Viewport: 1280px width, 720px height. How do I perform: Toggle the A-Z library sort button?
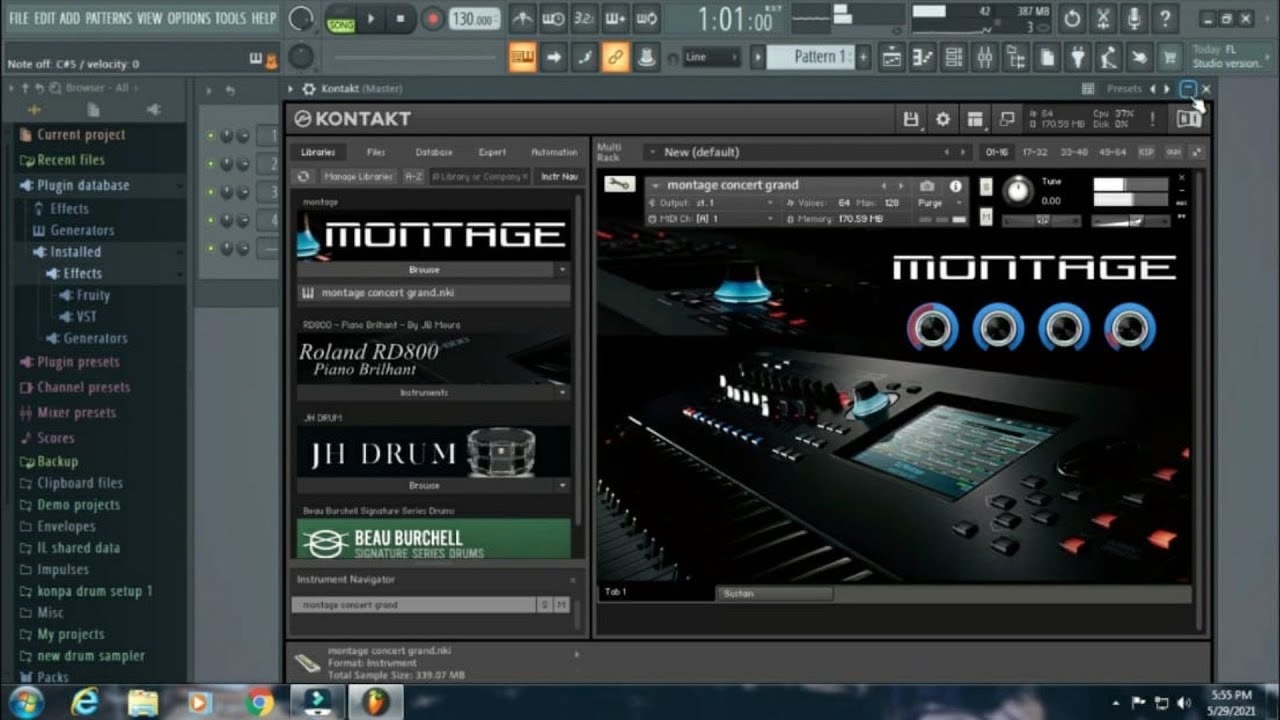[x=413, y=176]
